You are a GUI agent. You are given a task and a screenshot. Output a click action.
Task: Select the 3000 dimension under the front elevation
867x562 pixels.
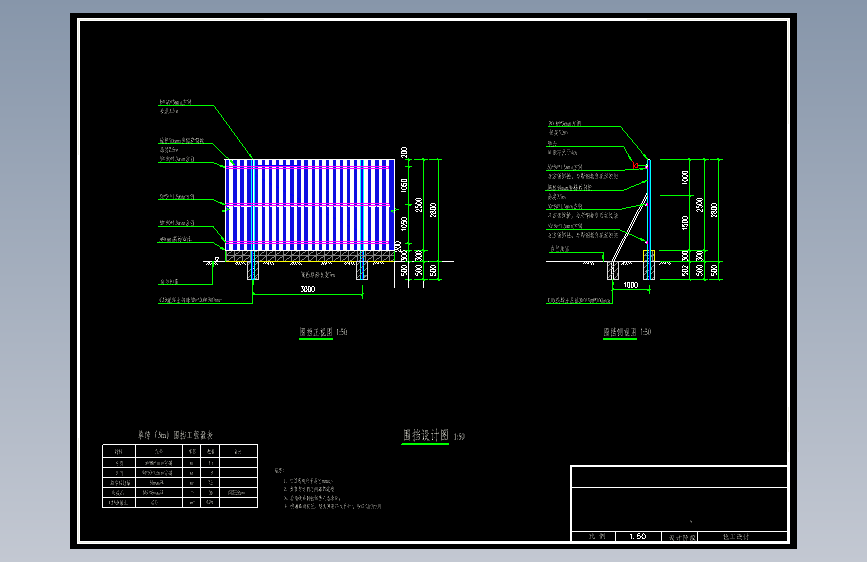click(x=308, y=289)
